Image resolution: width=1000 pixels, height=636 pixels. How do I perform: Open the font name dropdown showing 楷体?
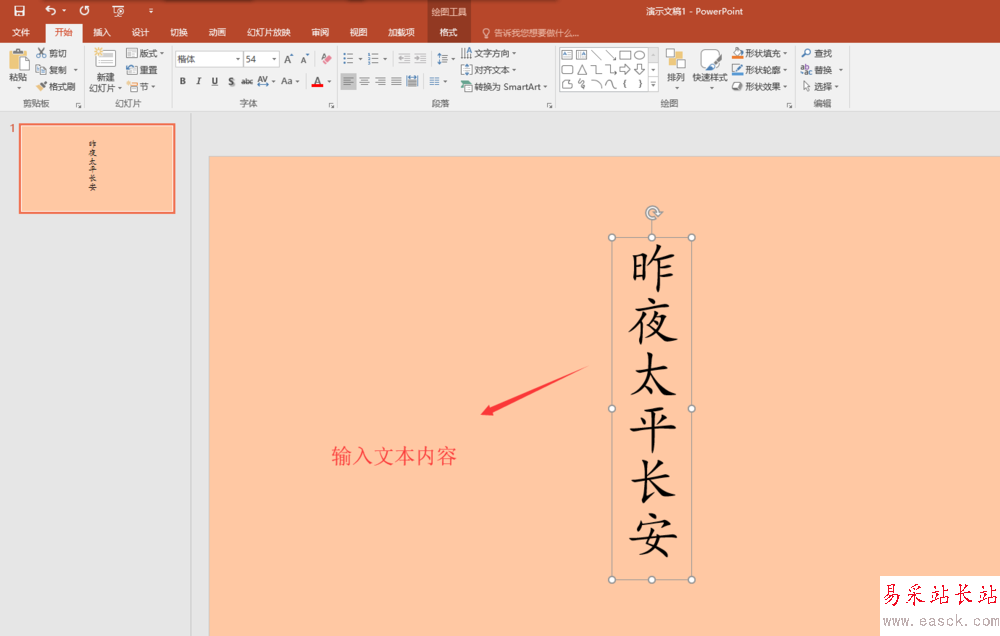coord(237,59)
